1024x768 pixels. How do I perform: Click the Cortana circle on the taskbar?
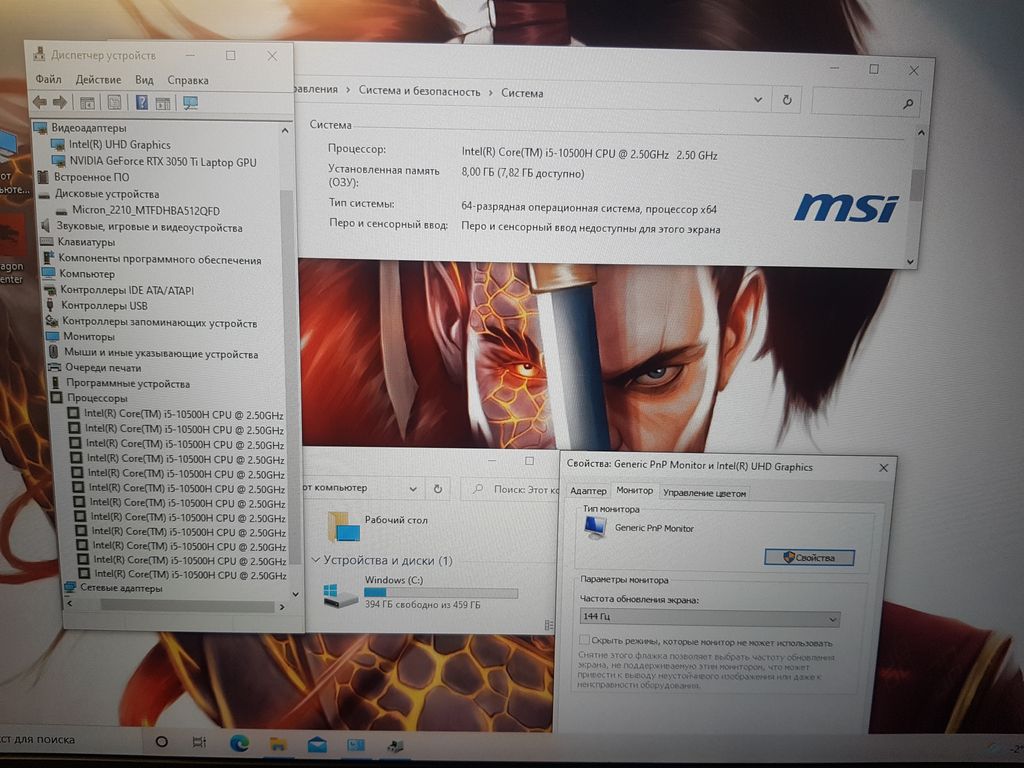tap(161, 741)
